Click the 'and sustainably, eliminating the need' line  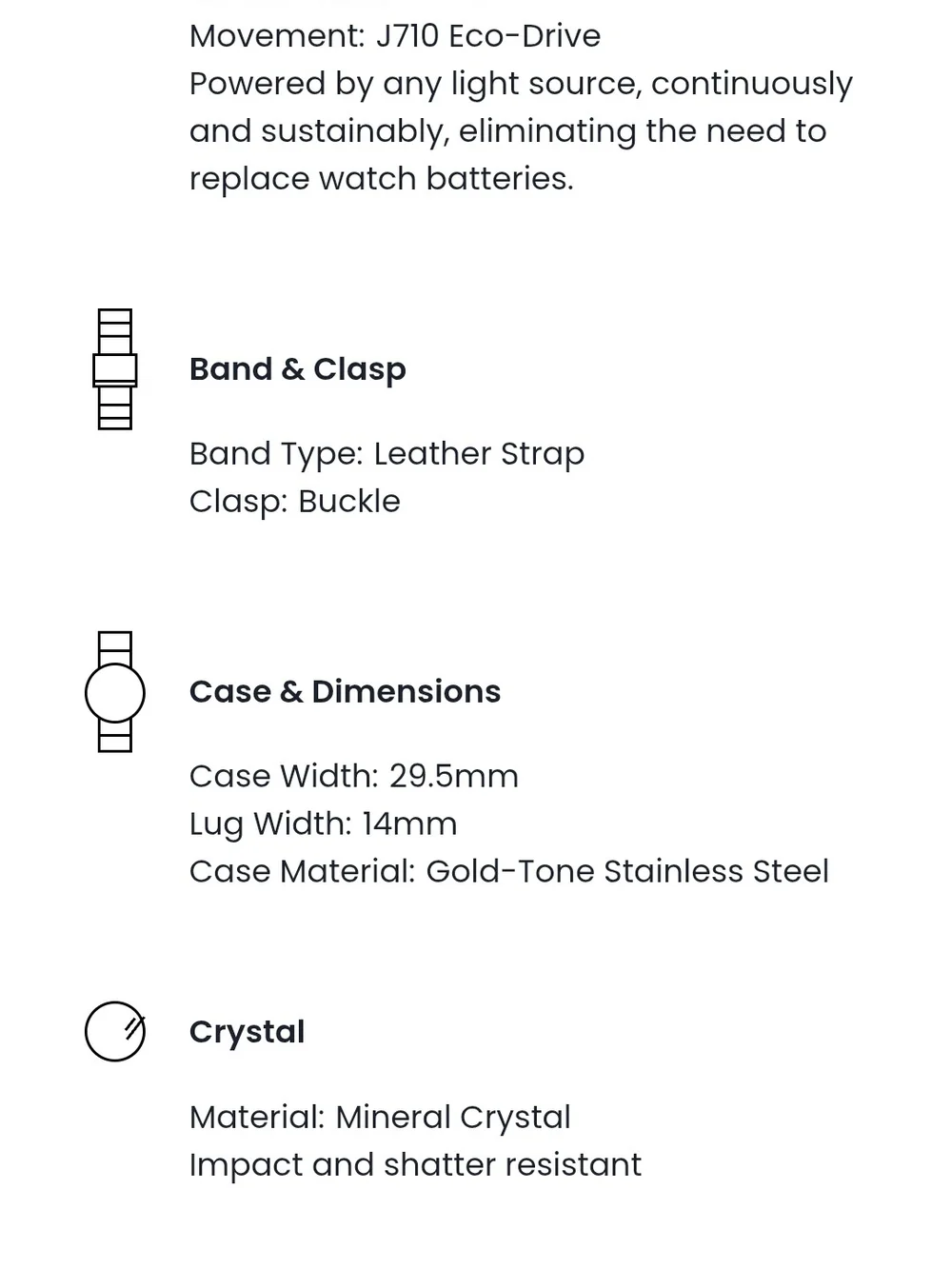[507, 131]
